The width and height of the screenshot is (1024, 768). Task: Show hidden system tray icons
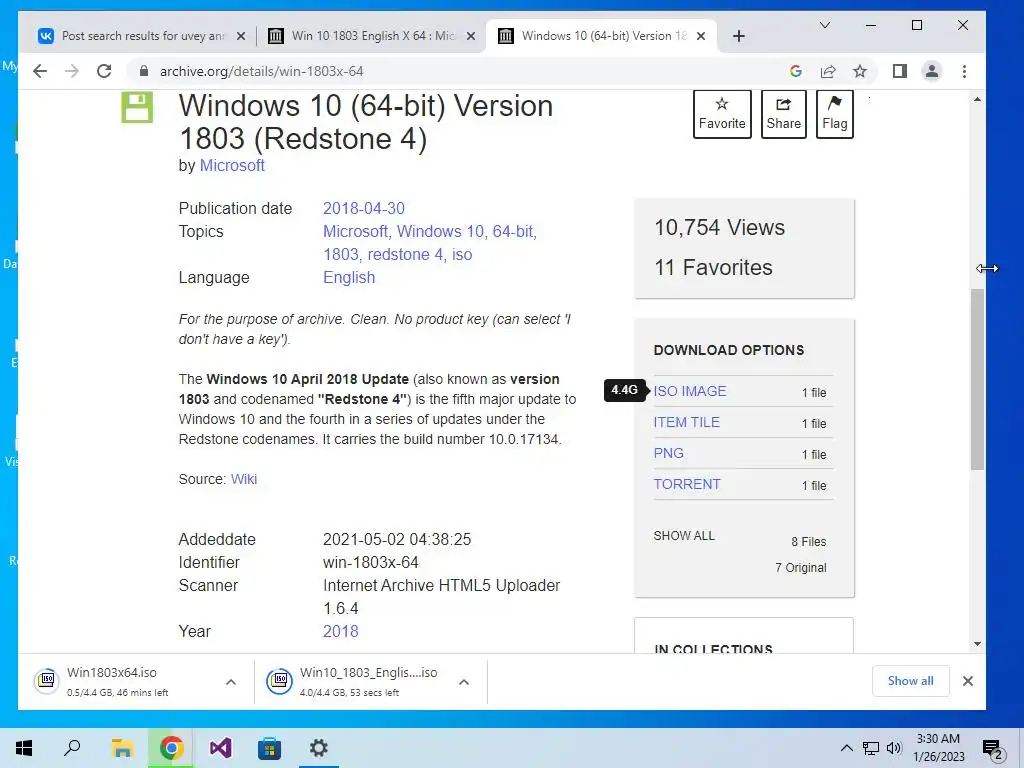[846, 748]
